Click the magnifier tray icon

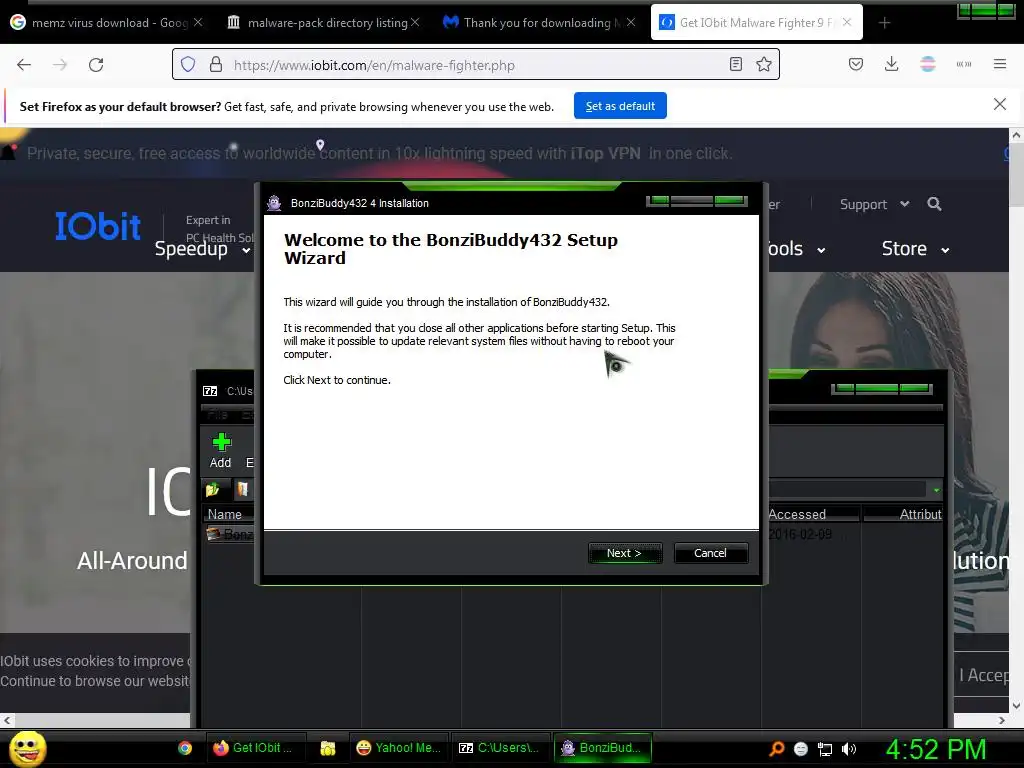(x=776, y=749)
